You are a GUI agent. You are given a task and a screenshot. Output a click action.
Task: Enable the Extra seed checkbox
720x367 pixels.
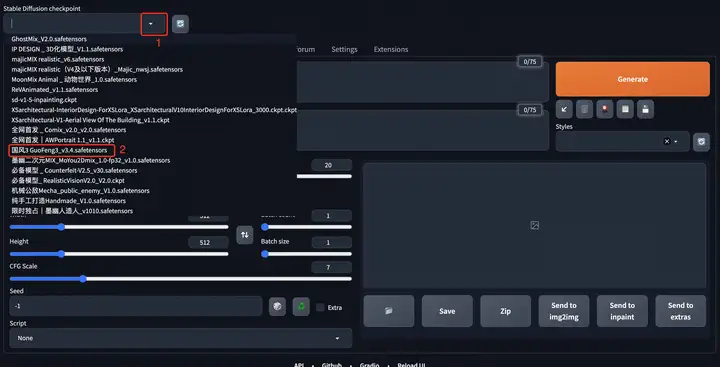click(x=320, y=307)
